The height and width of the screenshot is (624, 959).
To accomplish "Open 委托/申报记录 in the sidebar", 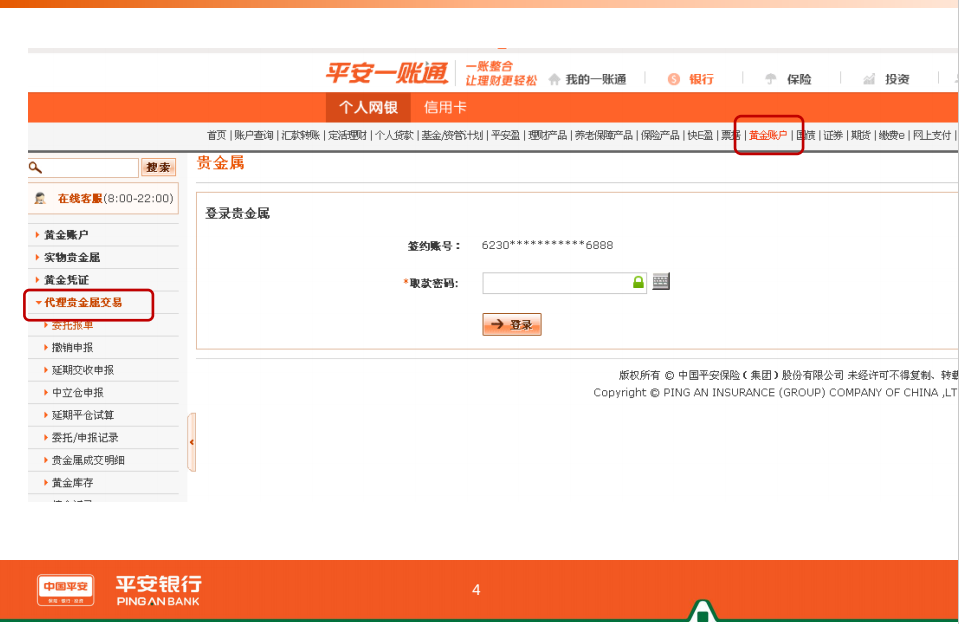I will (x=85, y=438).
